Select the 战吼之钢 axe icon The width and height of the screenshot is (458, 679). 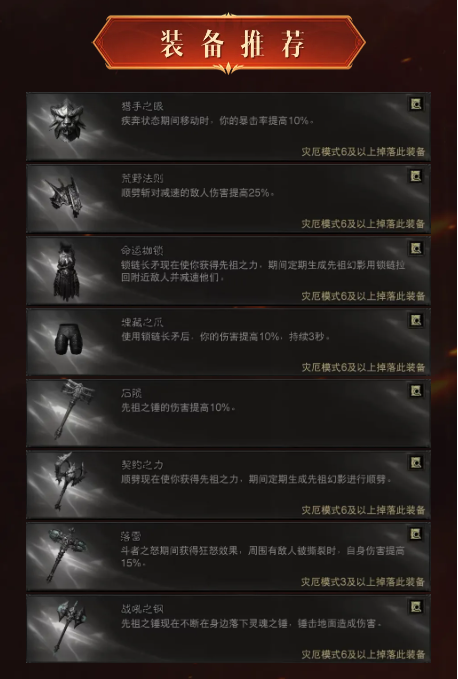[x=68, y=625]
